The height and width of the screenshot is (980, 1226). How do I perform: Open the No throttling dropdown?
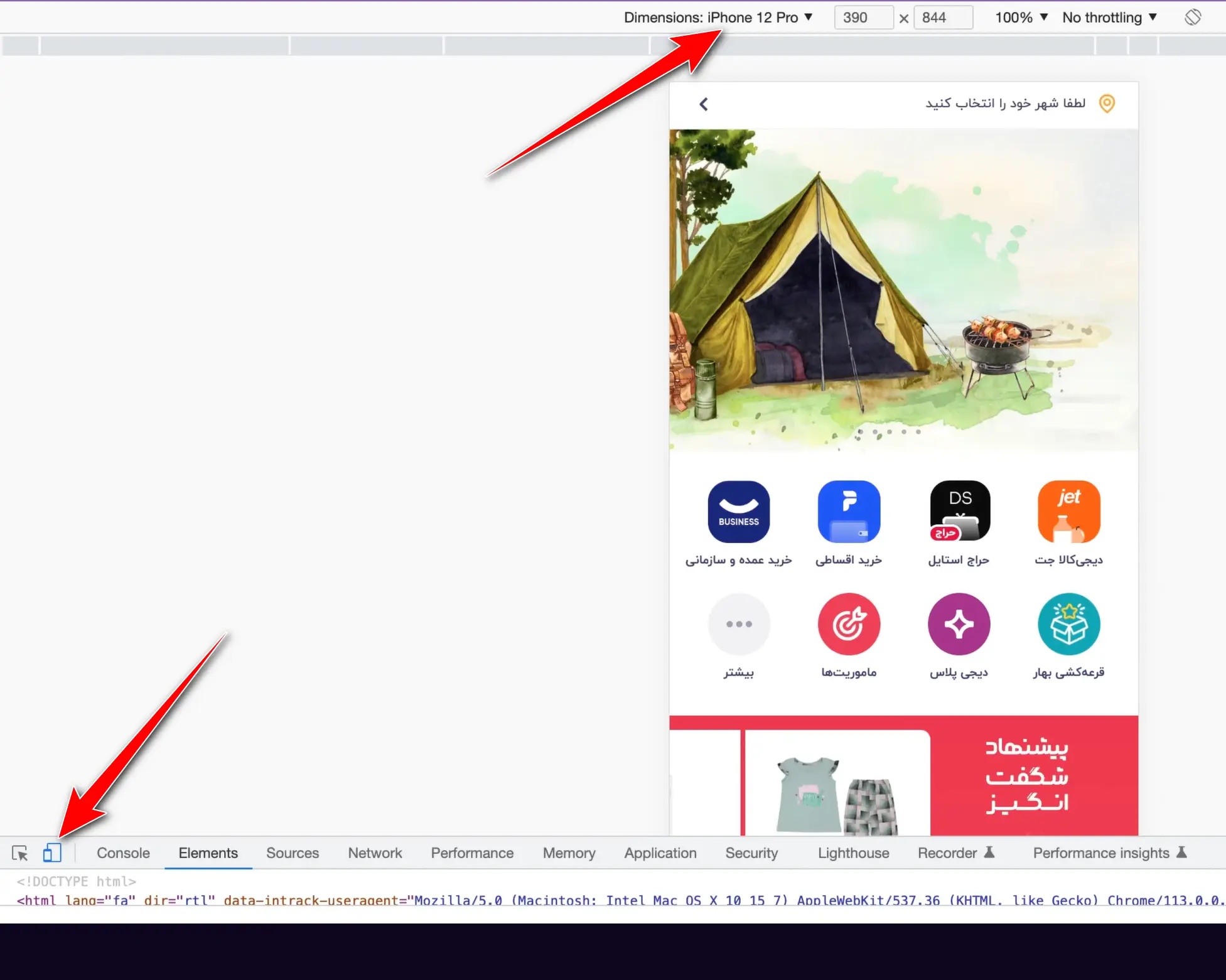coord(1109,17)
